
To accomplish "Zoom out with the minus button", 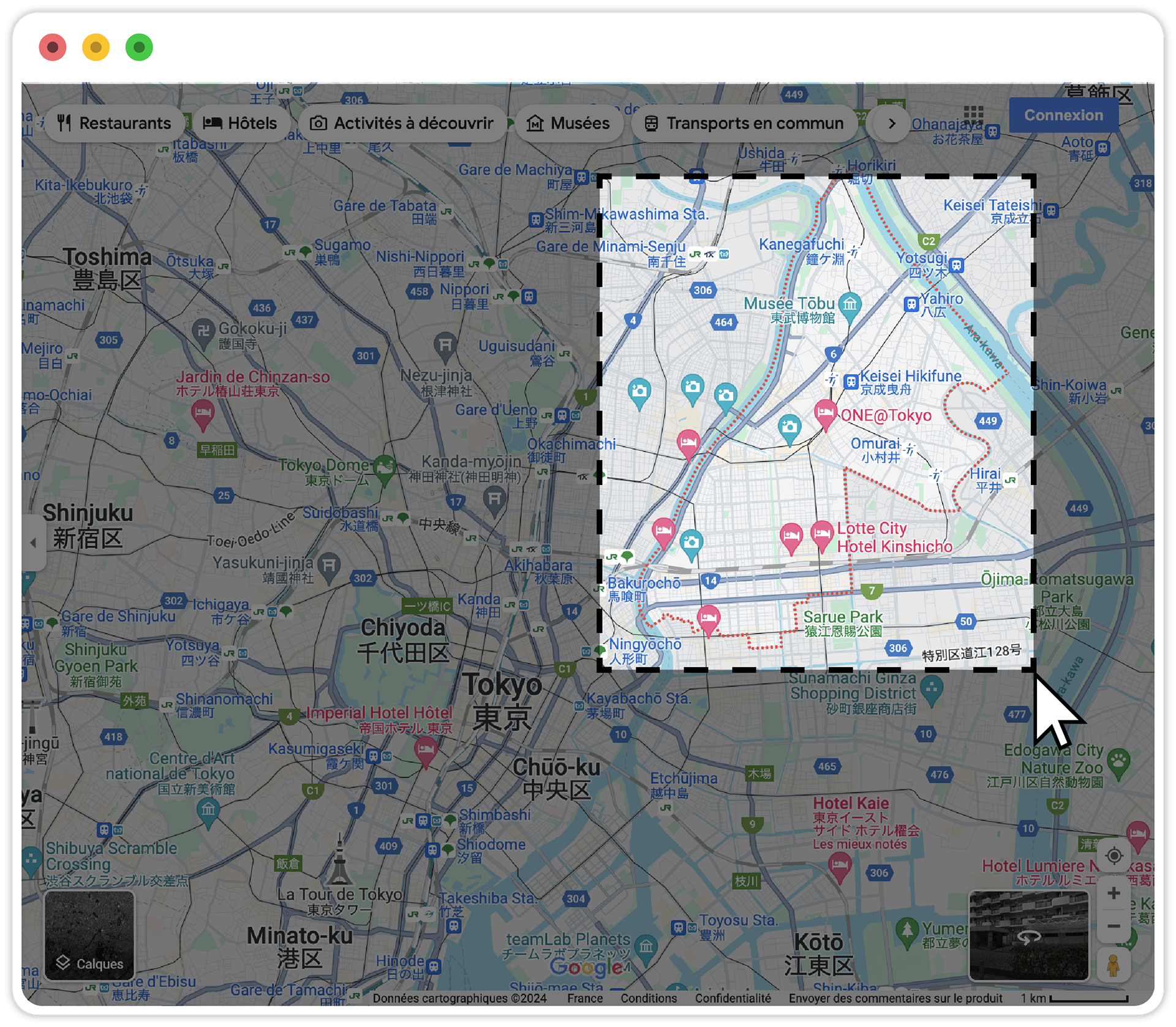I will click(1114, 926).
